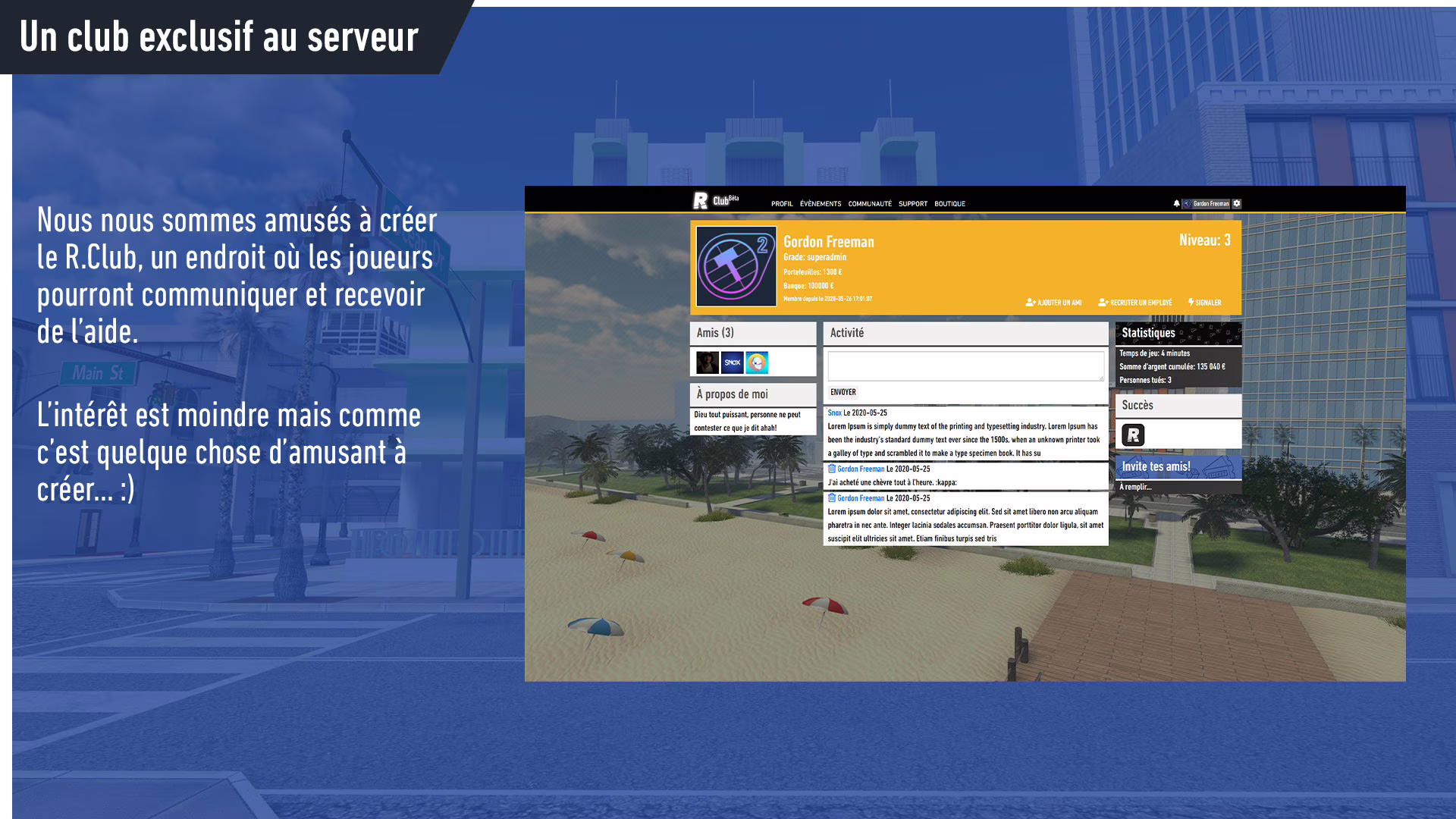
Task: Delete the Lorem ipsum dolor post via trash icon
Action: (x=832, y=498)
